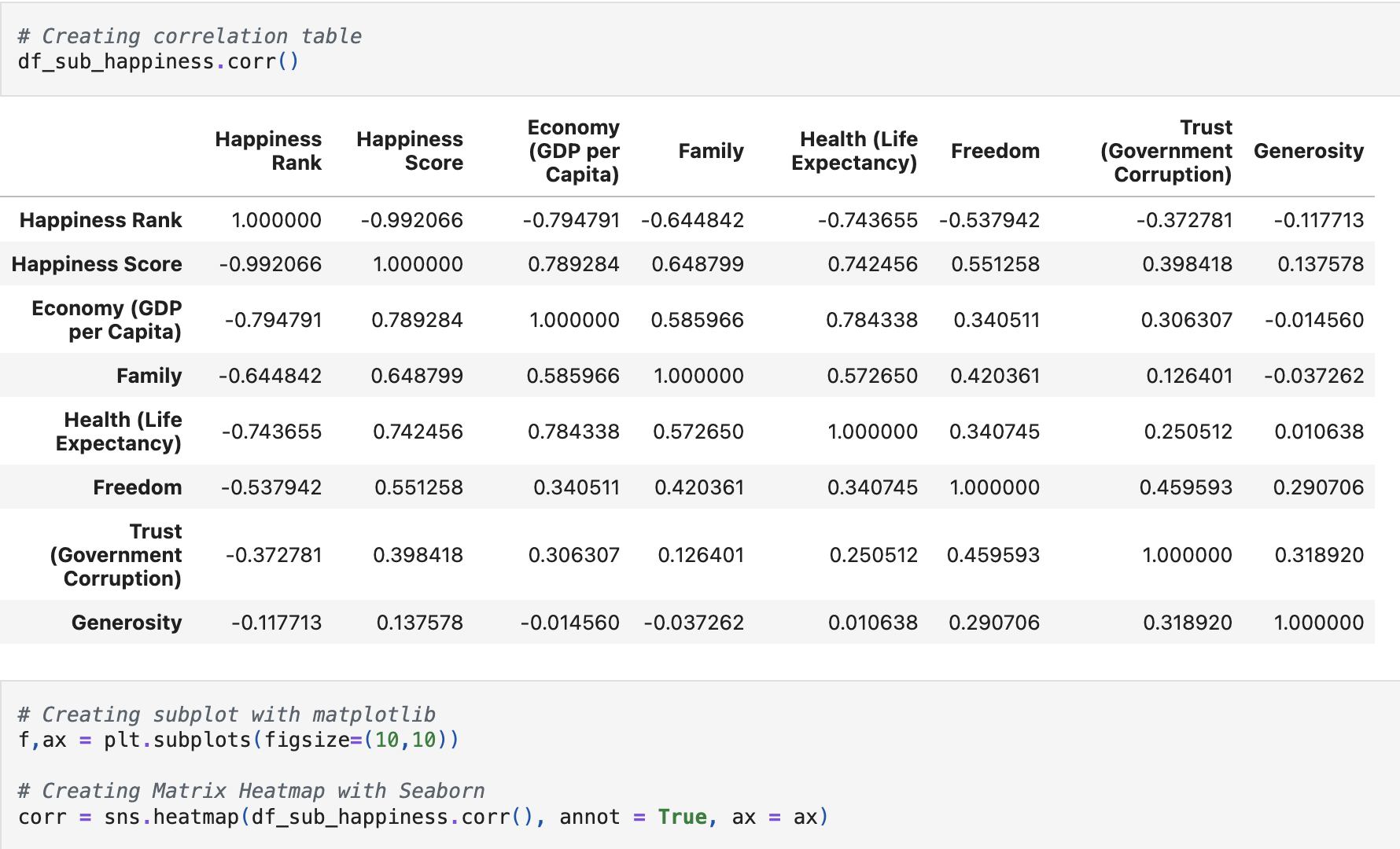The width and height of the screenshot is (1400, 849).
Task: Select the Family row label
Action: [149, 376]
